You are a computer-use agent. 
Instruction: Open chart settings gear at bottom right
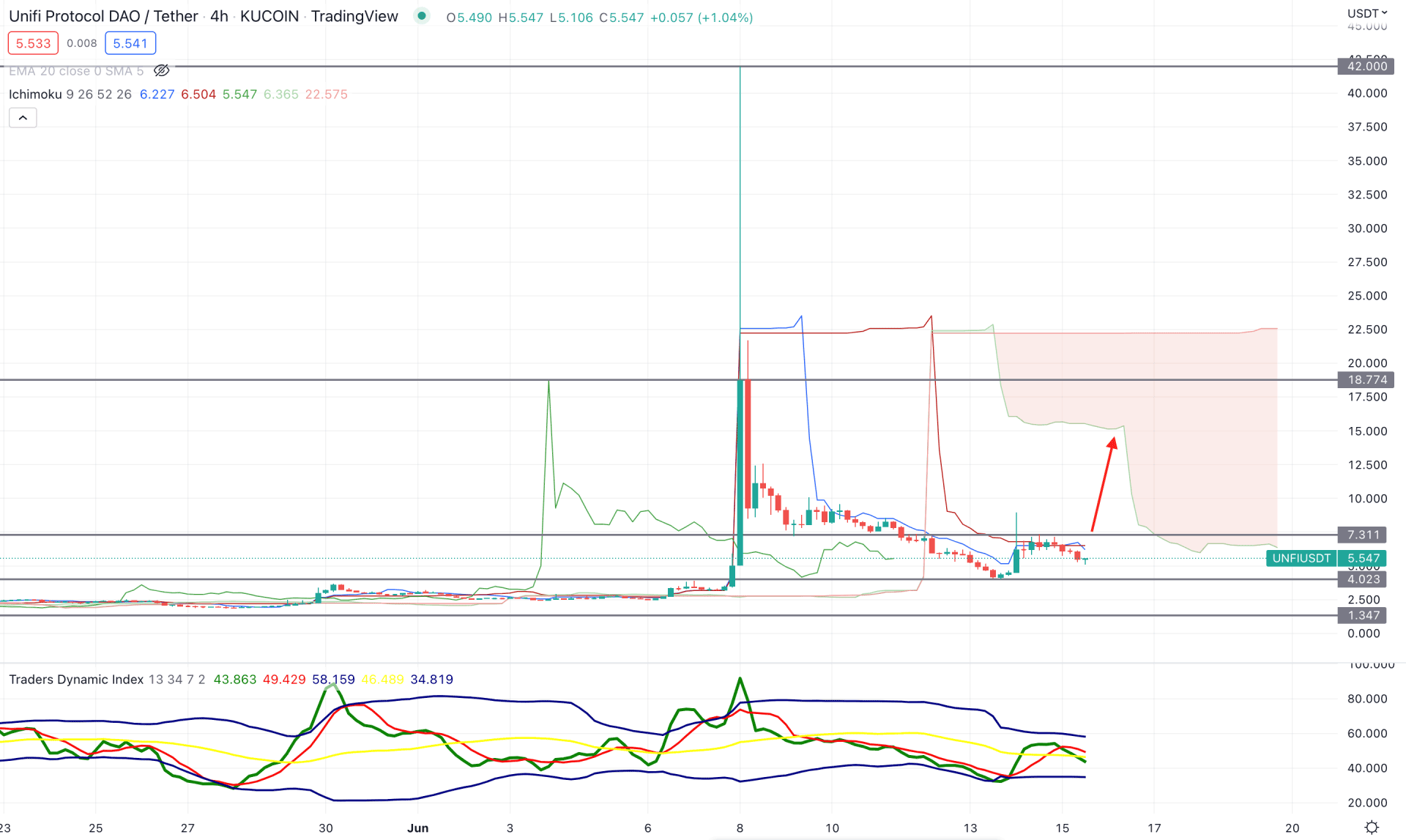click(1372, 828)
